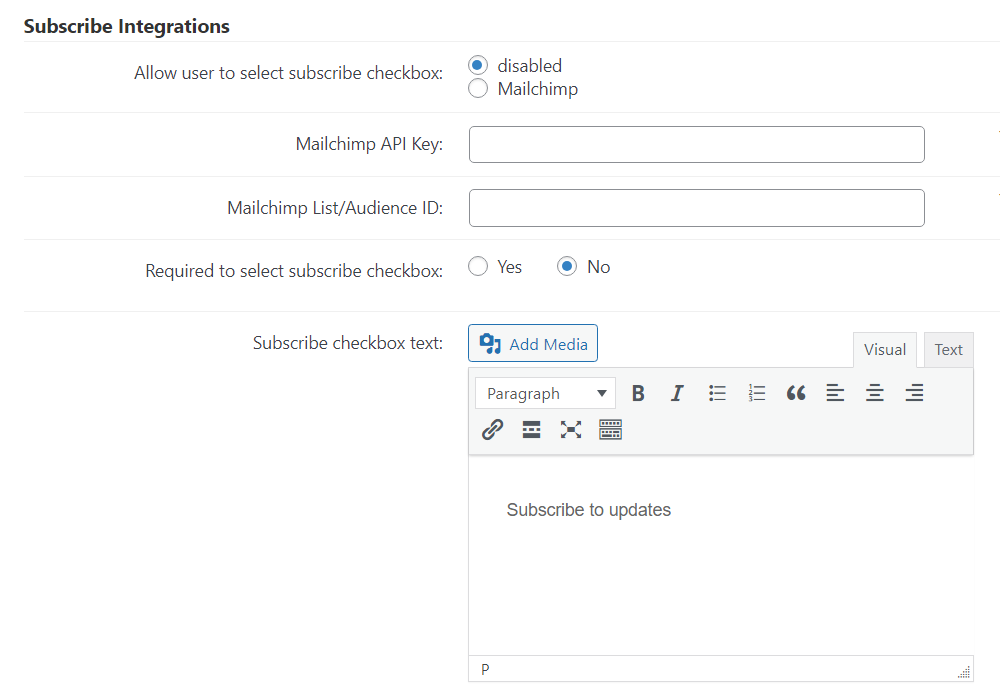Insert a numbered list
Image resolution: width=1000 pixels, height=700 pixels.
point(756,393)
